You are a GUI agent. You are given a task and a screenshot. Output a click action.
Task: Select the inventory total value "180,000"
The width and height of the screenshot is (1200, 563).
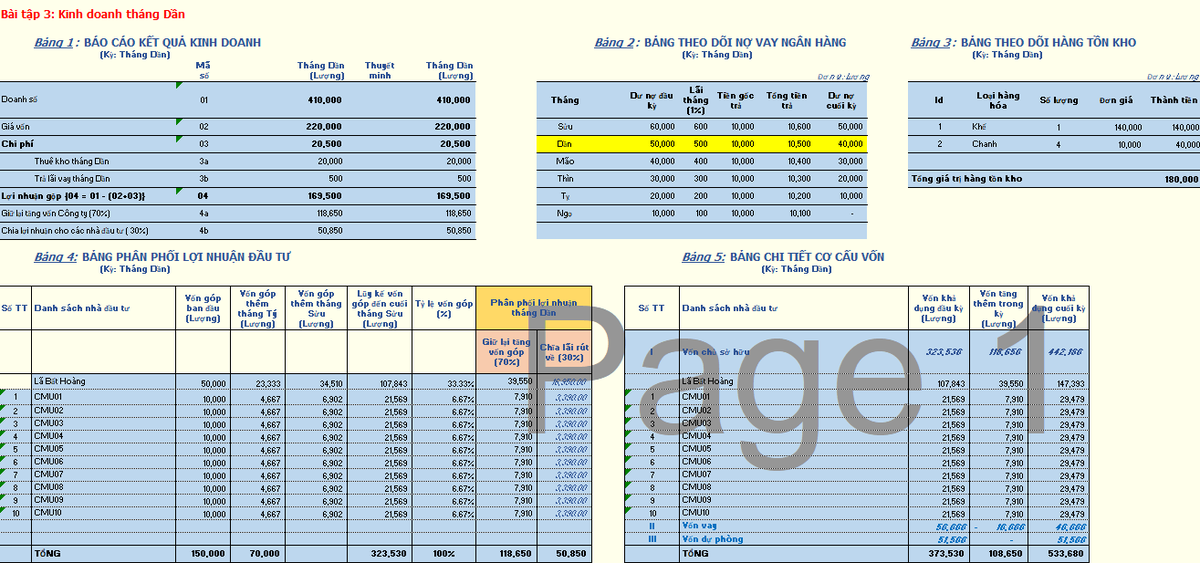tap(1181, 179)
